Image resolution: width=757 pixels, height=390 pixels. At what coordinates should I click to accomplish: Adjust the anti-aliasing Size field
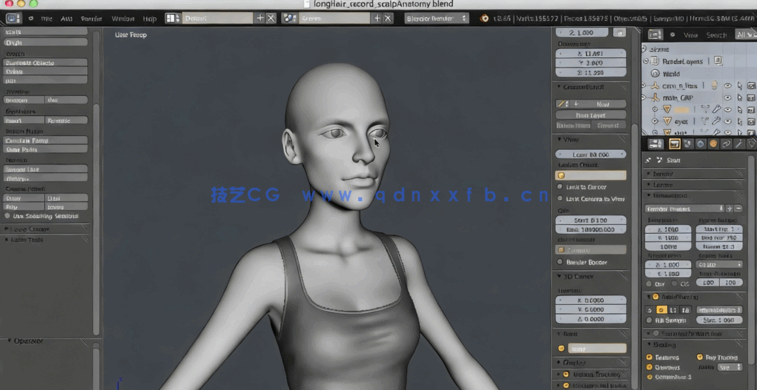719,320
